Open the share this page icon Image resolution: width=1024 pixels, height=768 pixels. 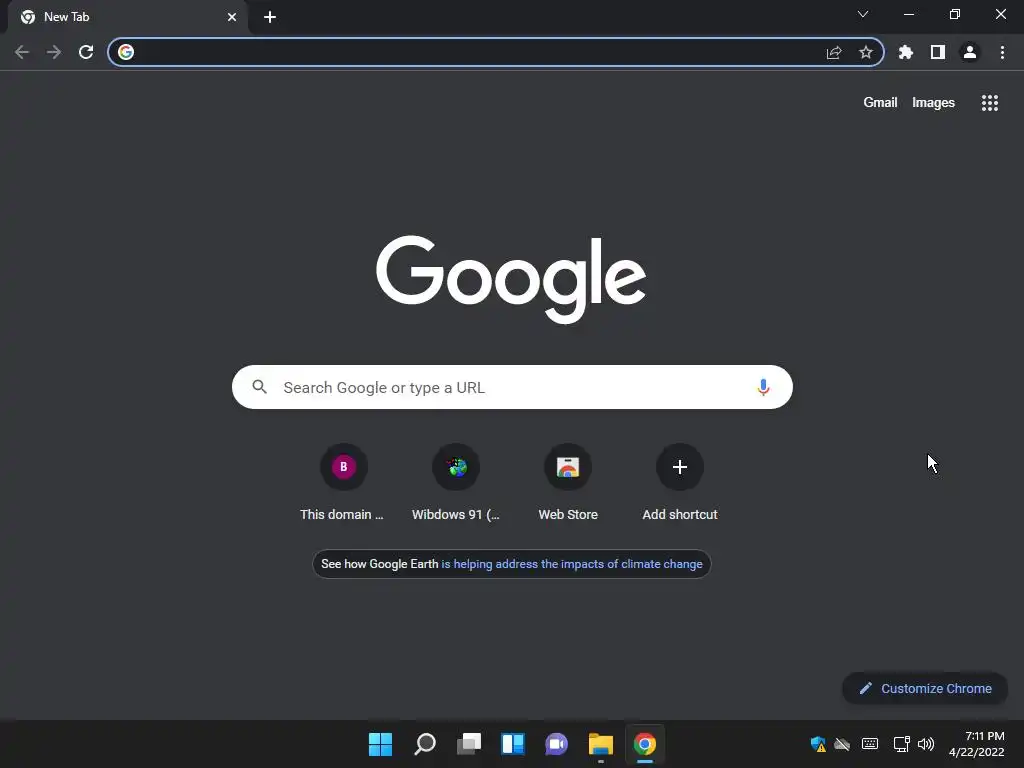834,52
